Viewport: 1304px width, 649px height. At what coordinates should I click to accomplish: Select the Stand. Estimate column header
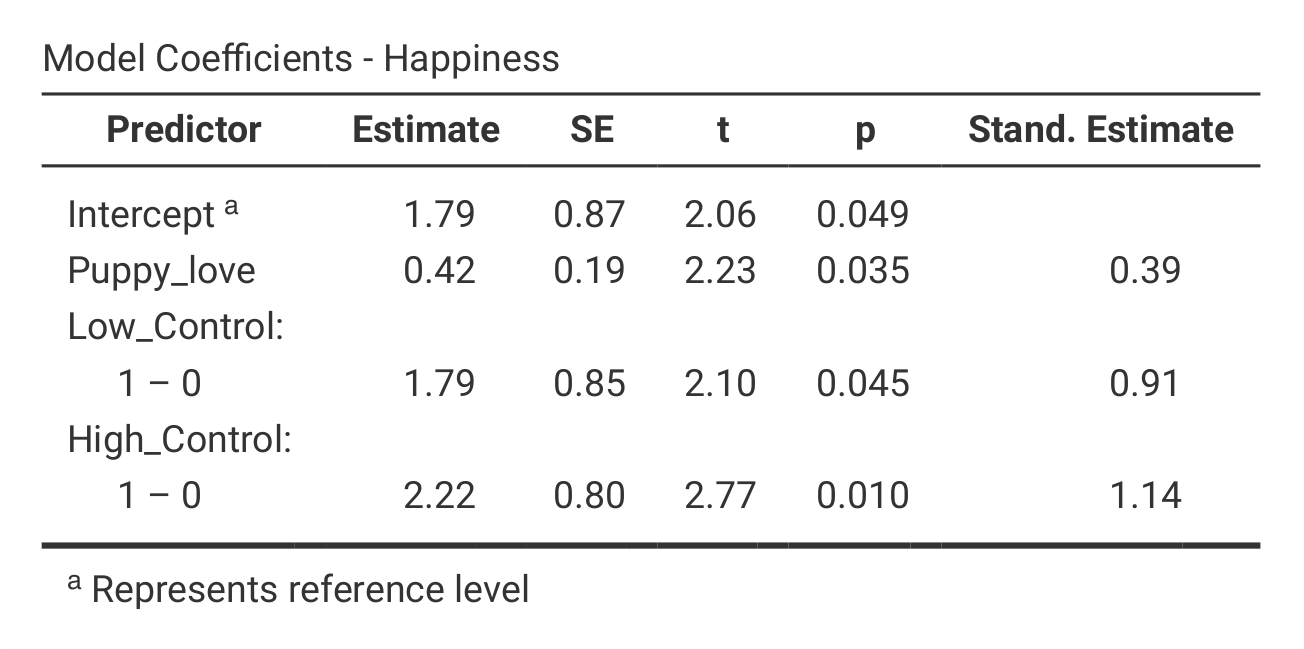click(x=1100, y=130)
